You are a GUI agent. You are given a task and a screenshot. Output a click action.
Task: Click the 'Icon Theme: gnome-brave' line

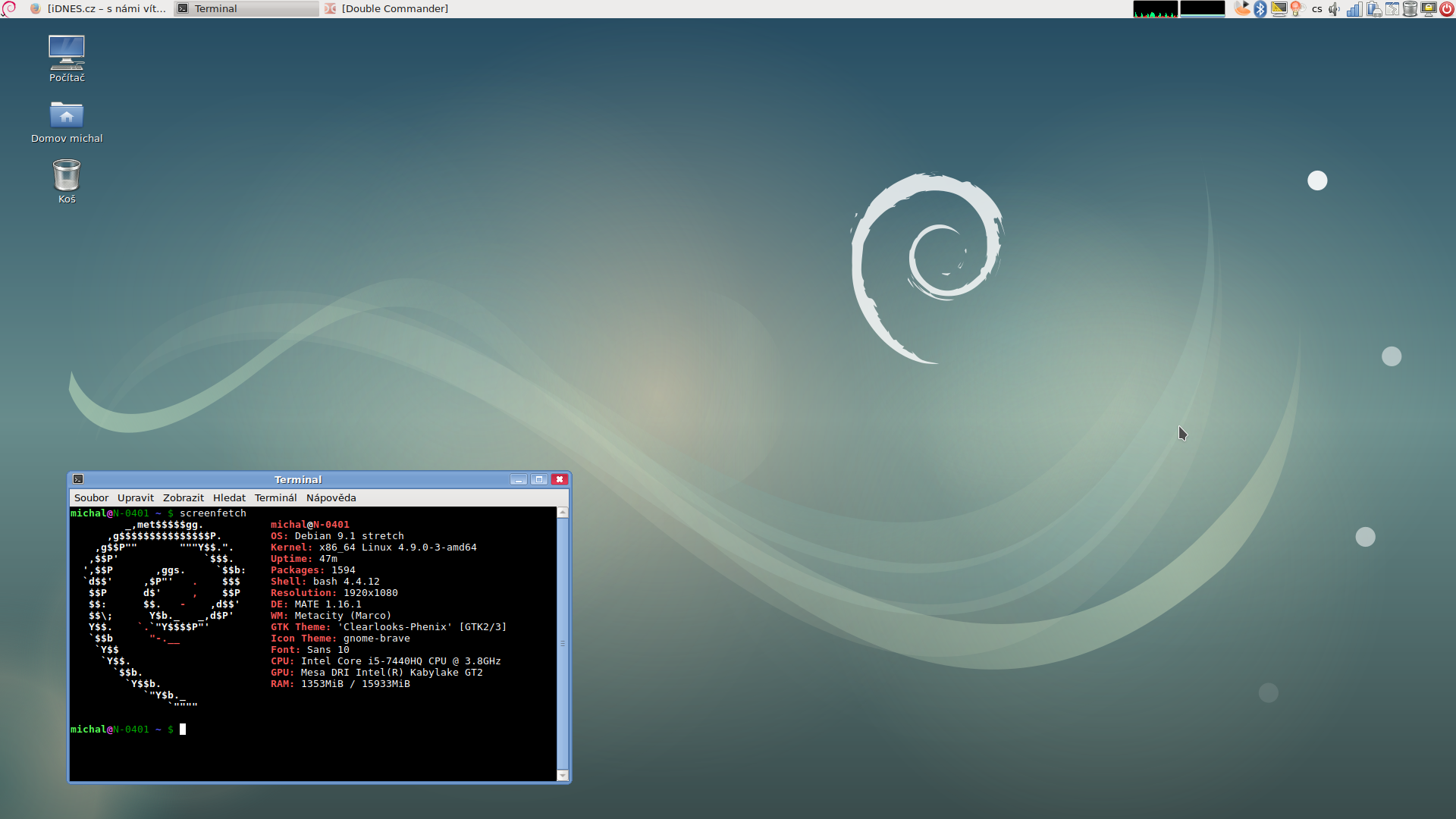click(340, 639)
